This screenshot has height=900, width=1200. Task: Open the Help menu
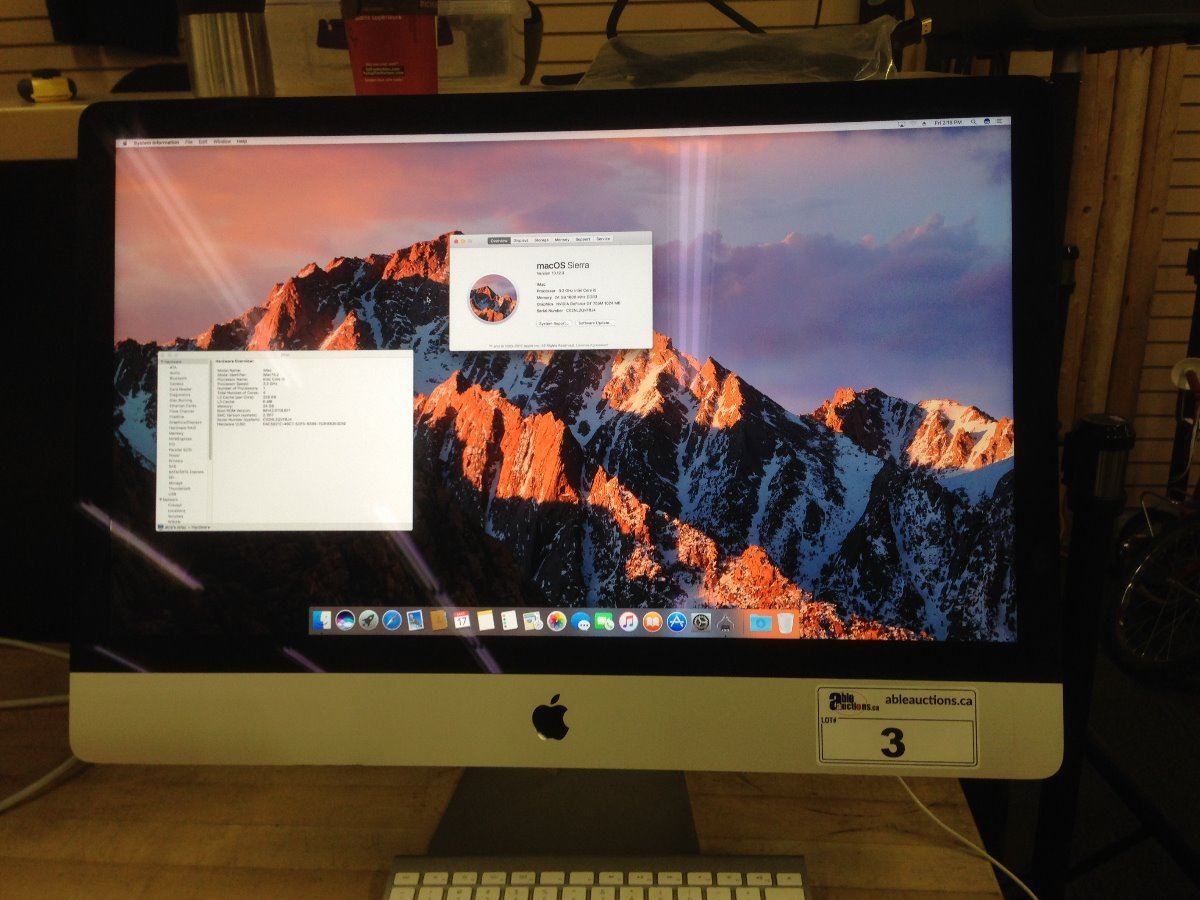pyautogui.click(x=241, y=142)
